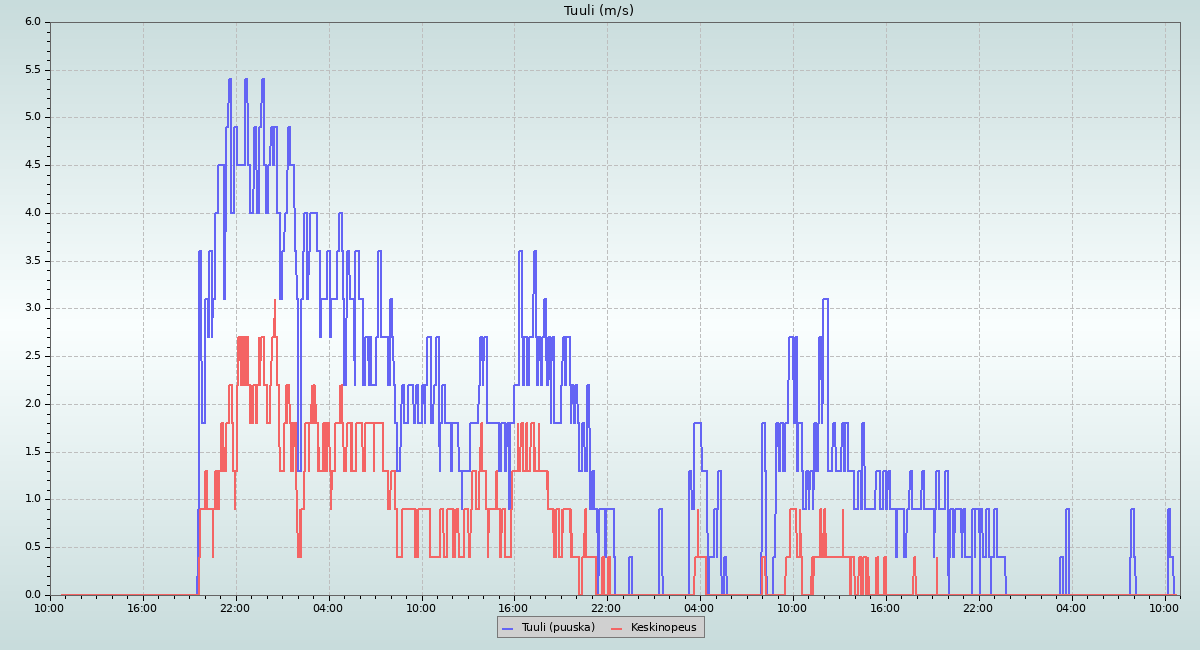The image size is (1200, 650).
Task: Select the 0.5 y-axis tick label
Action: pos(33,547)
